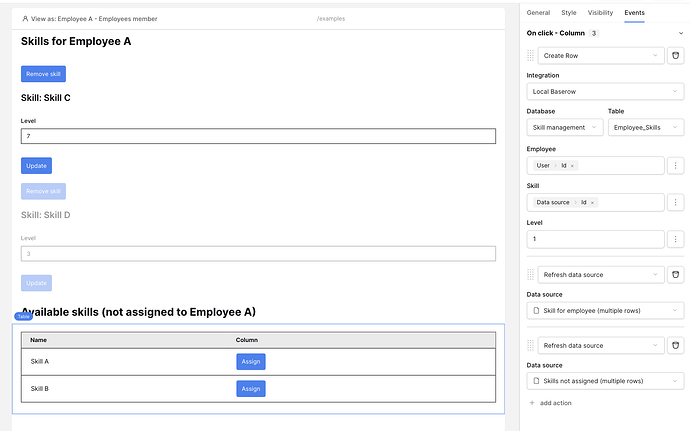Switch to the Style tab
The image size is (690, 431).
tap(569, 13)
